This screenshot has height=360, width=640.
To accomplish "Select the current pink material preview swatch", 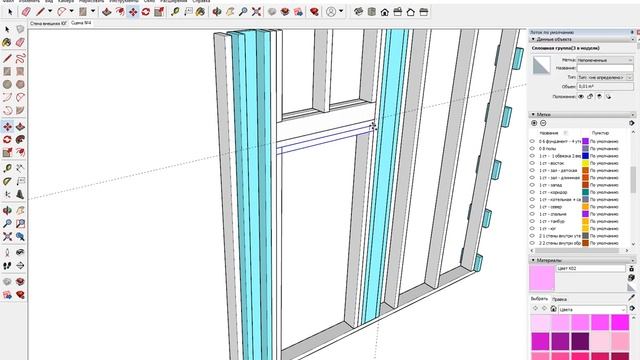I will tap(542, 278).
